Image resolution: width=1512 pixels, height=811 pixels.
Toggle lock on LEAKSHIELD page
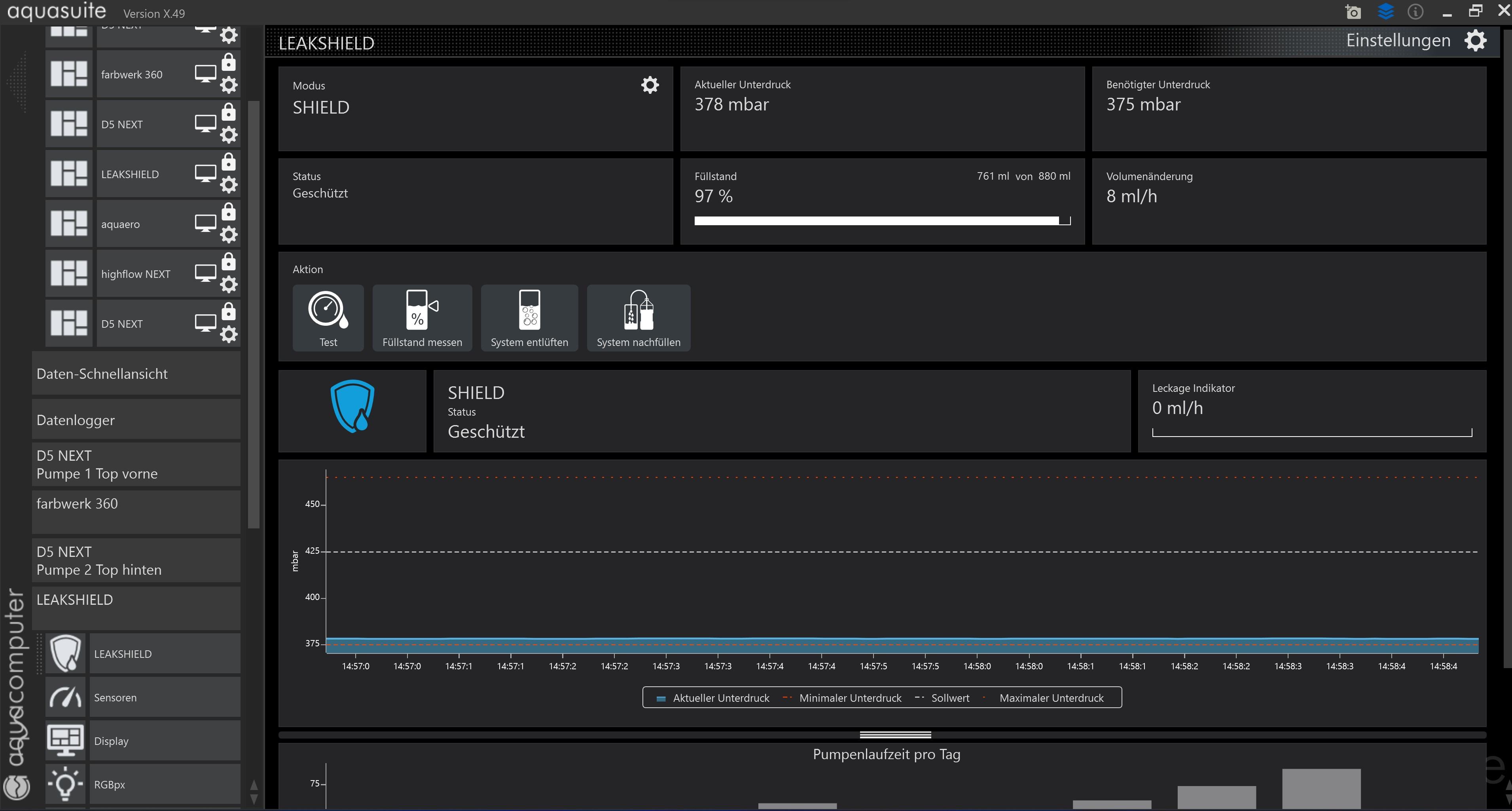click(x=228, y=161)
